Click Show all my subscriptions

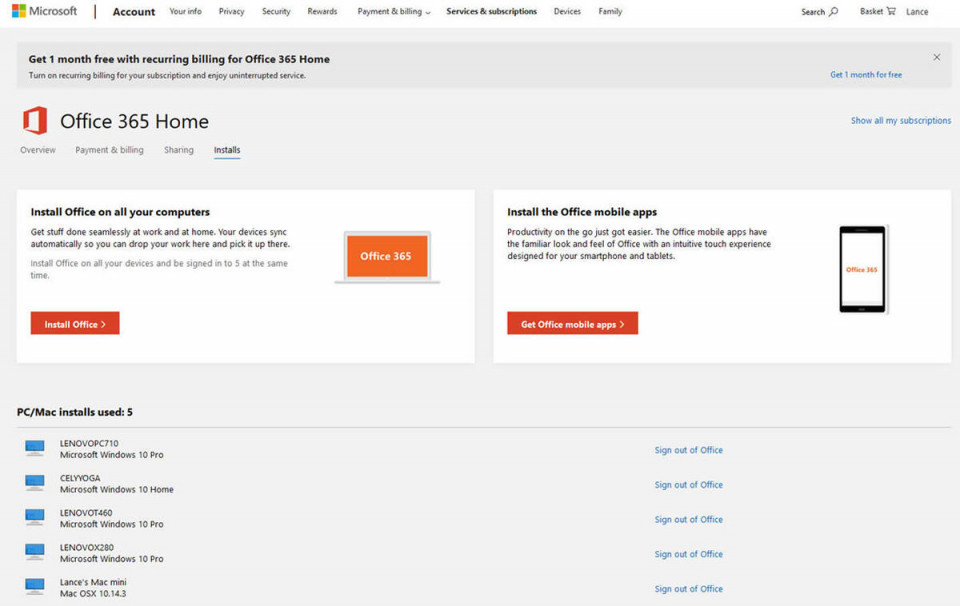(x=901, y=121)
